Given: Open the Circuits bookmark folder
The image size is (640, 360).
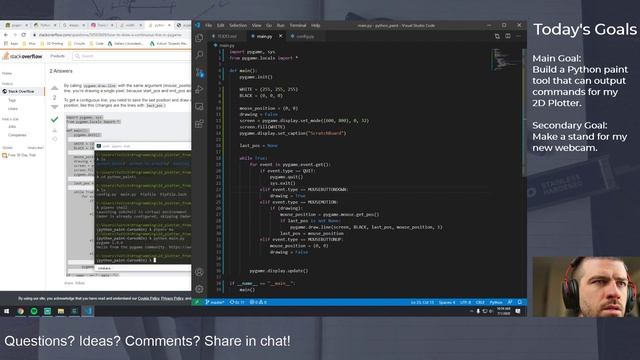Looking at the screenshot, I should [x=76, y=43].
